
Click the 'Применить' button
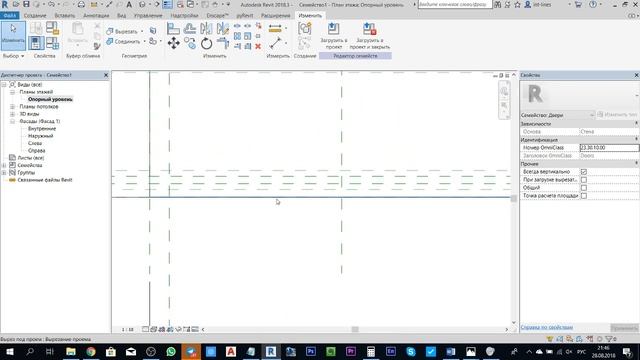pyautogui.click(x=624, y=328)
